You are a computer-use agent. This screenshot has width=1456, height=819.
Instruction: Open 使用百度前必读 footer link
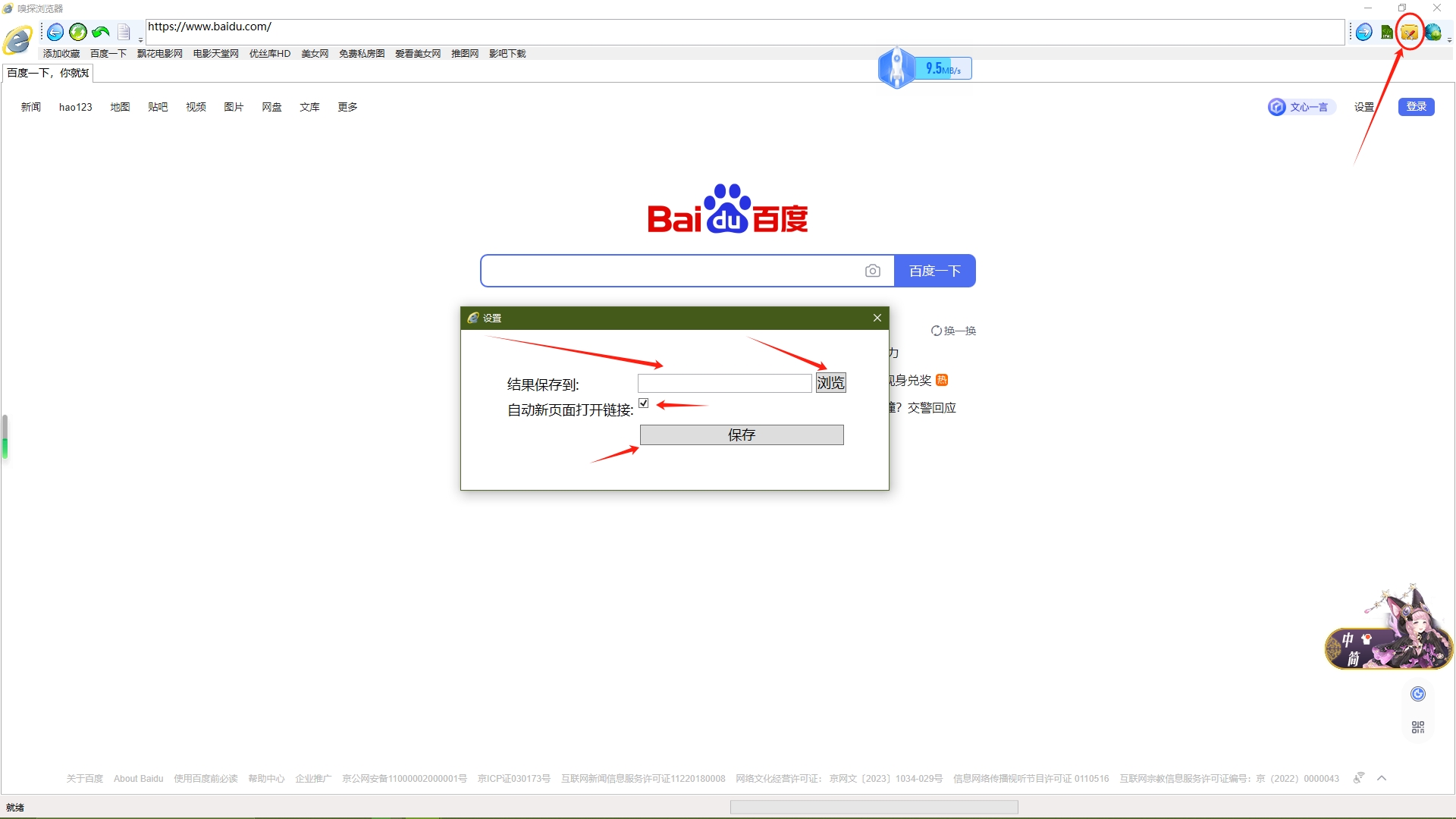click(x=206, y=779)
